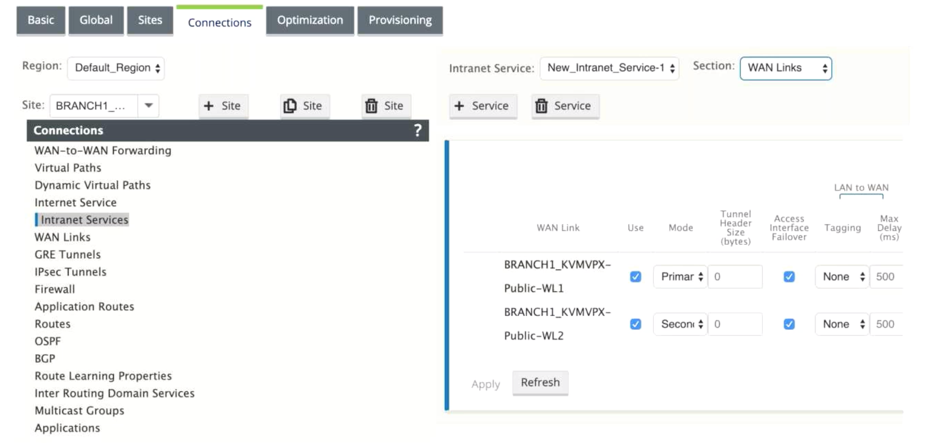The height and width of the screenshot is (445, 939).
Task: Open Inter Routing Domain Services
Action: click(114, 393)
